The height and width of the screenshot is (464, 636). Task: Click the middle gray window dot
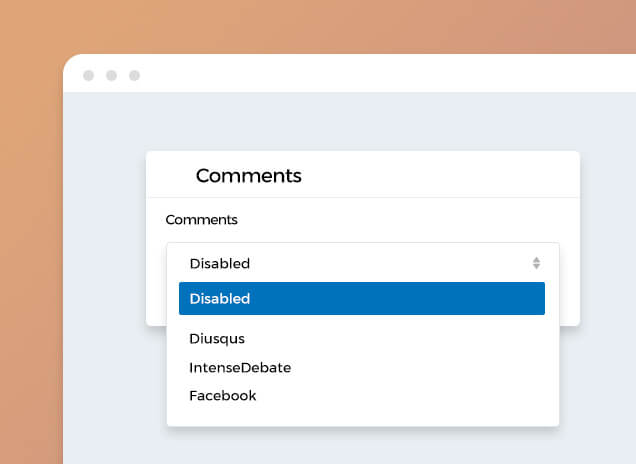[111, 76]
